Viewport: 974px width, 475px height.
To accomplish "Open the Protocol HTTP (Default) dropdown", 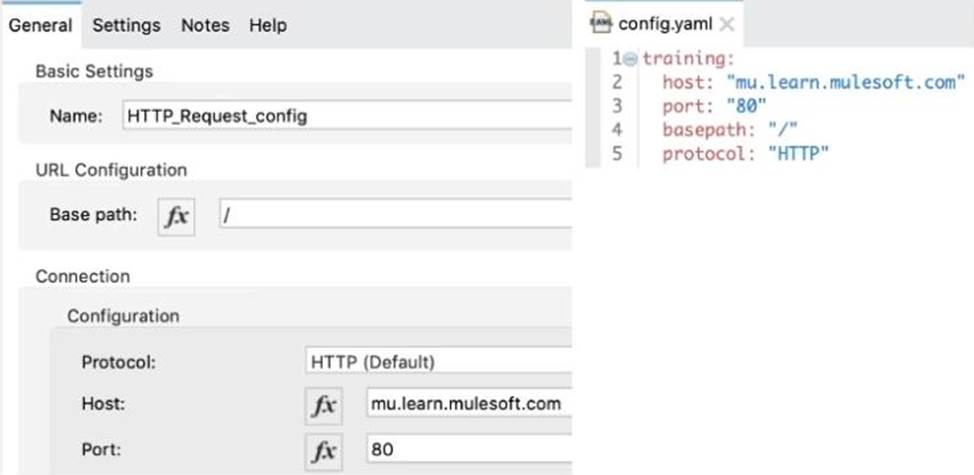I will [x=438, y=362].
